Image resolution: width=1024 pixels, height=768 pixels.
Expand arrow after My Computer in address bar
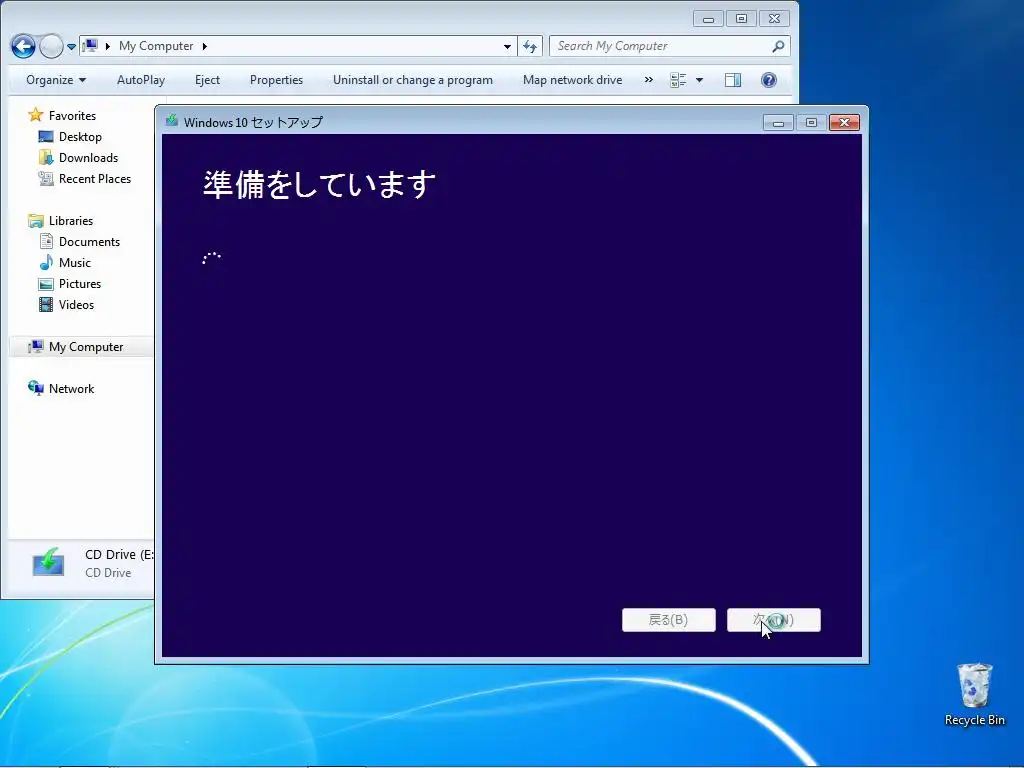(204, 46)
